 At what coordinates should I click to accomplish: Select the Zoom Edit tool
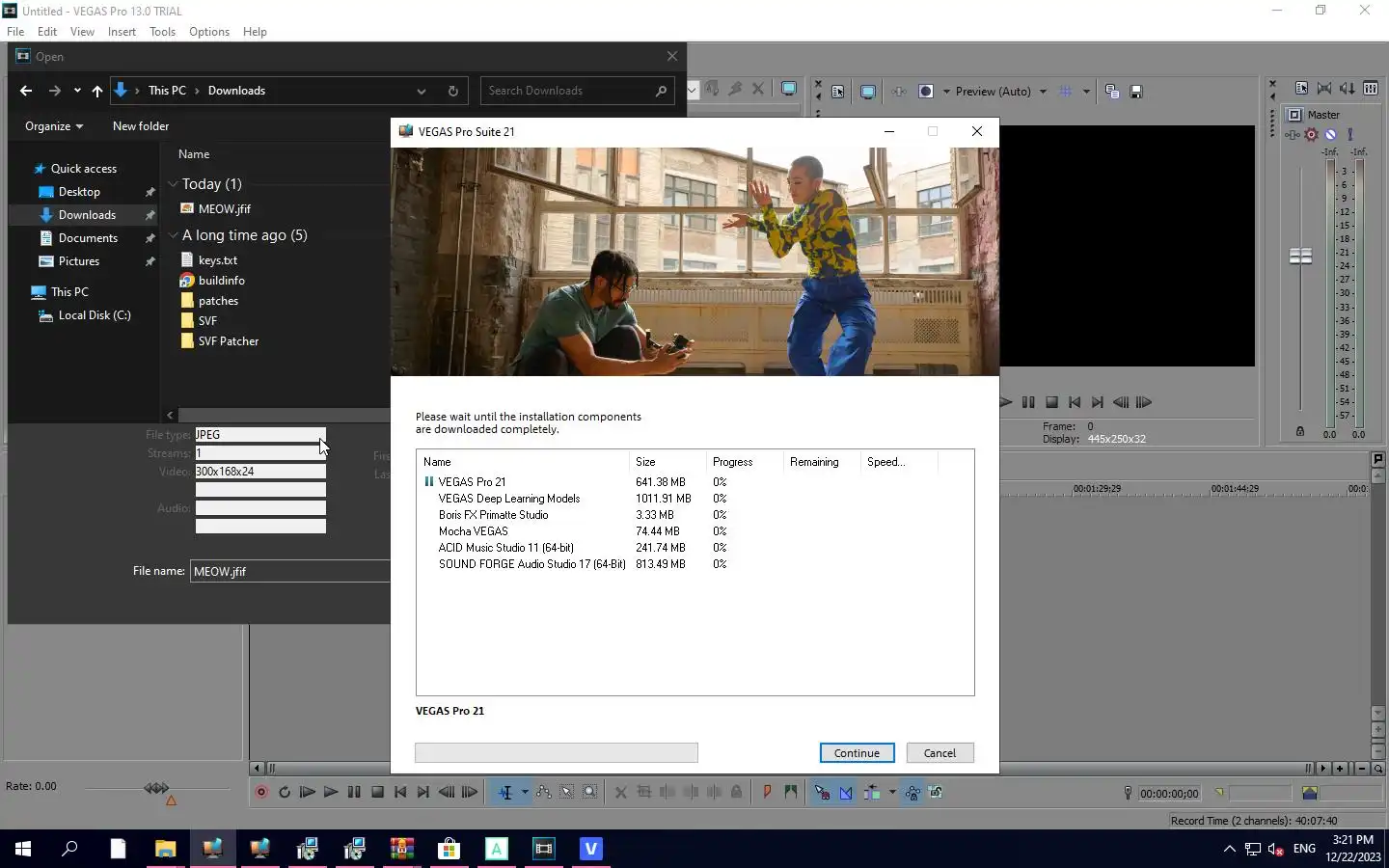[x=590, y=793]
